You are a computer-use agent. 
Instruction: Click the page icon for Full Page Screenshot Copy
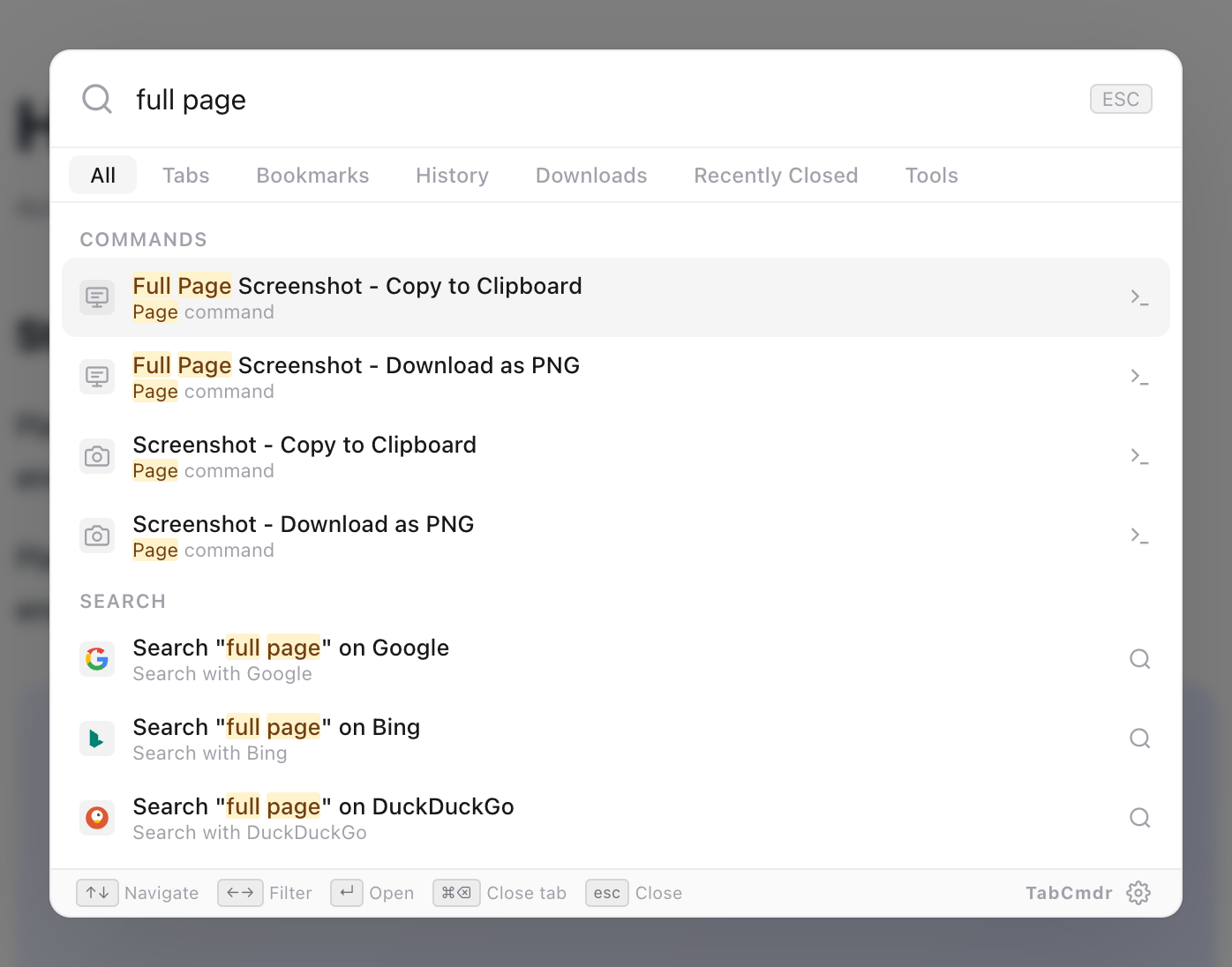97,297
